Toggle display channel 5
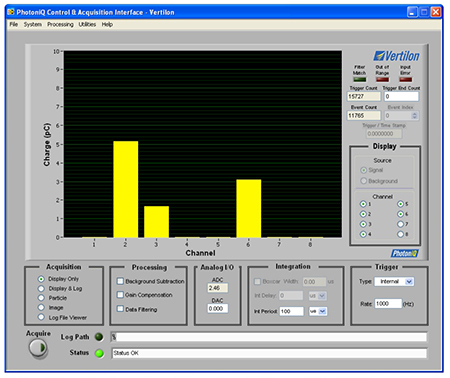 400,204
